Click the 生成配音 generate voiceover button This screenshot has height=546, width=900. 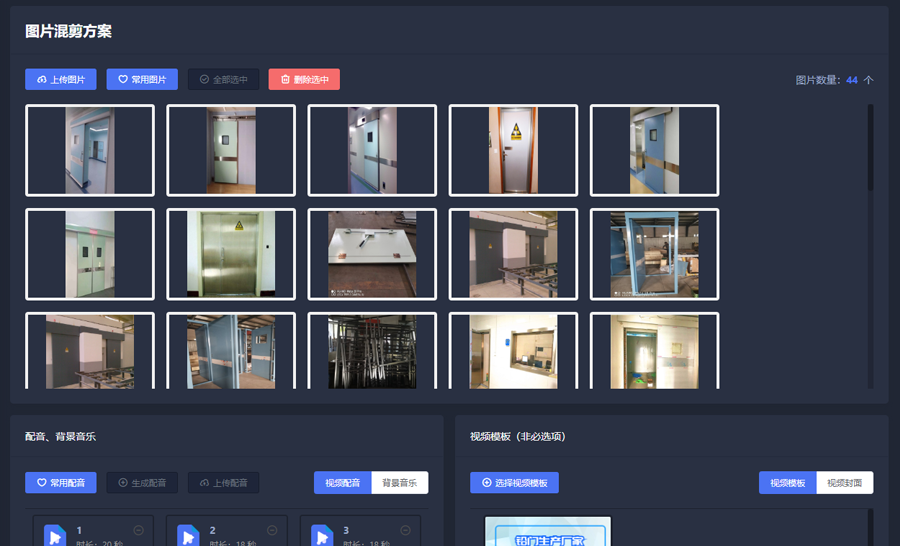click(x=142, y=483)
